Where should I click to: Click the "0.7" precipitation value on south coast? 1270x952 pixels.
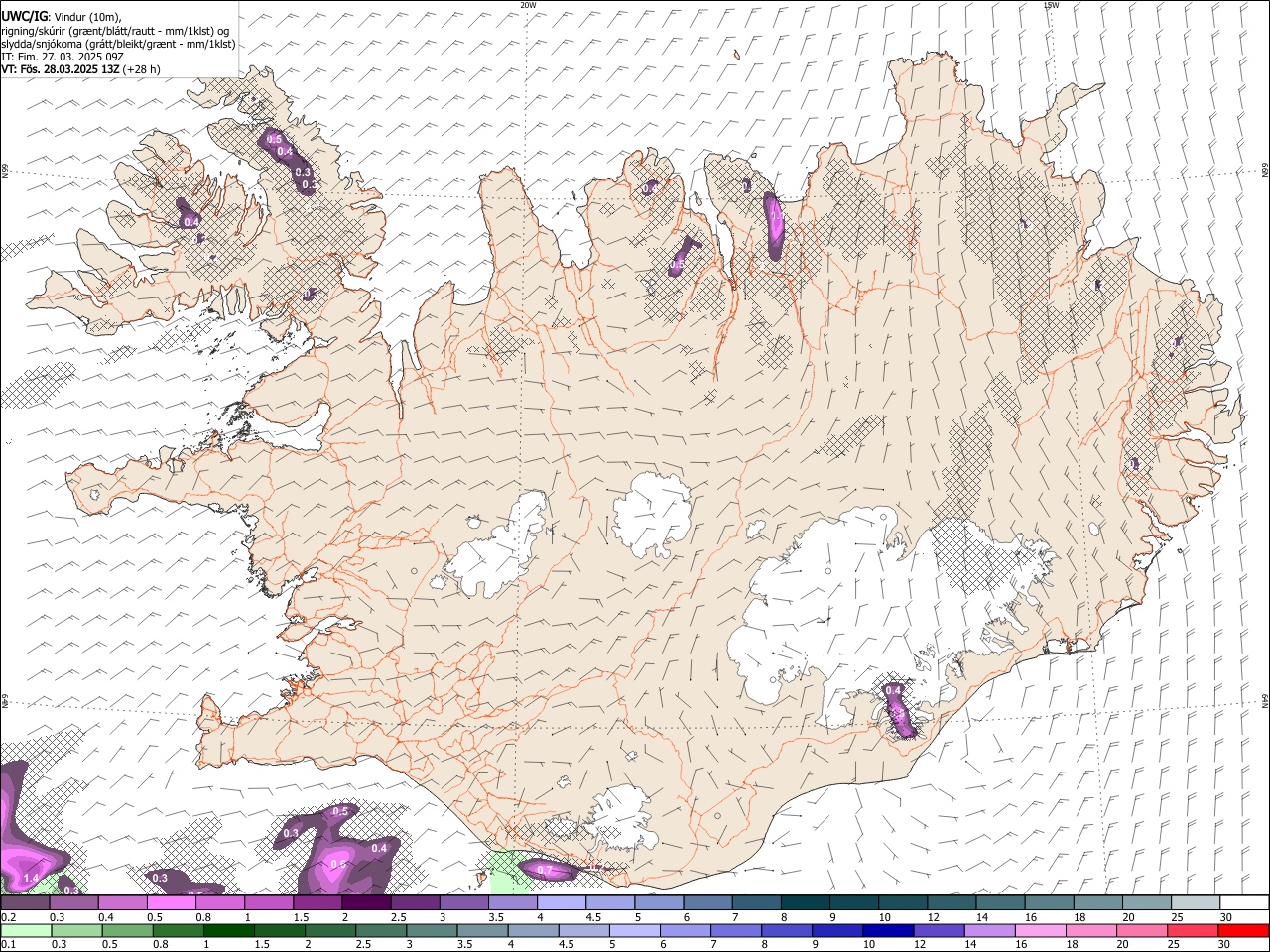[x=544, y=870]
